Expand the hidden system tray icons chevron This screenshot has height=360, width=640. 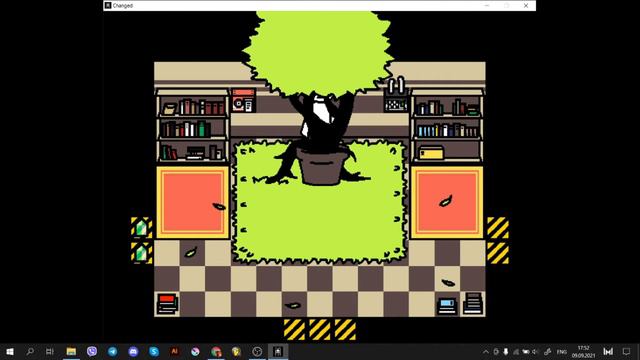tap(486, 351)
